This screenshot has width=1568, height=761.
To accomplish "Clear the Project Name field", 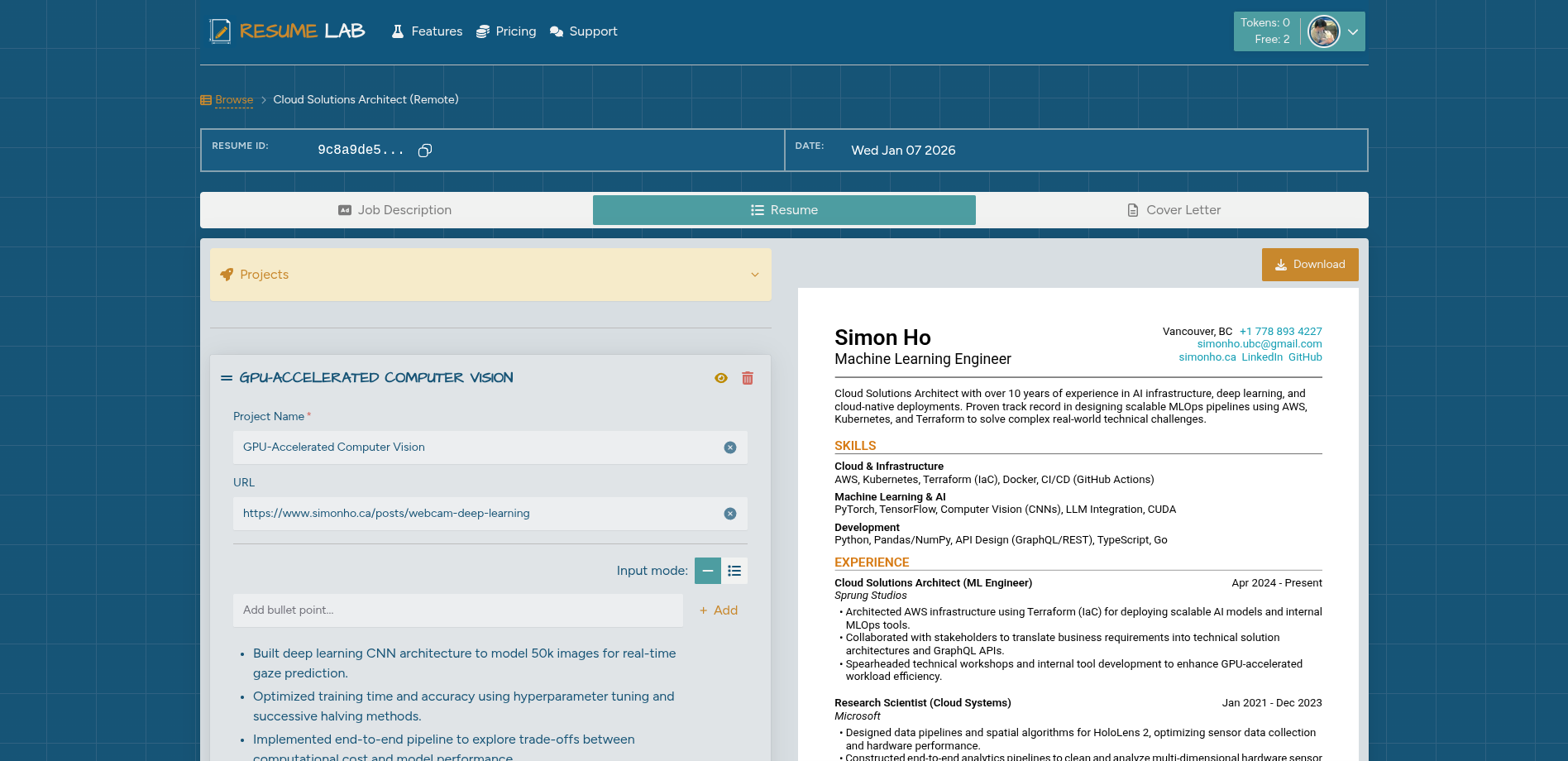I will coord(729,447).
